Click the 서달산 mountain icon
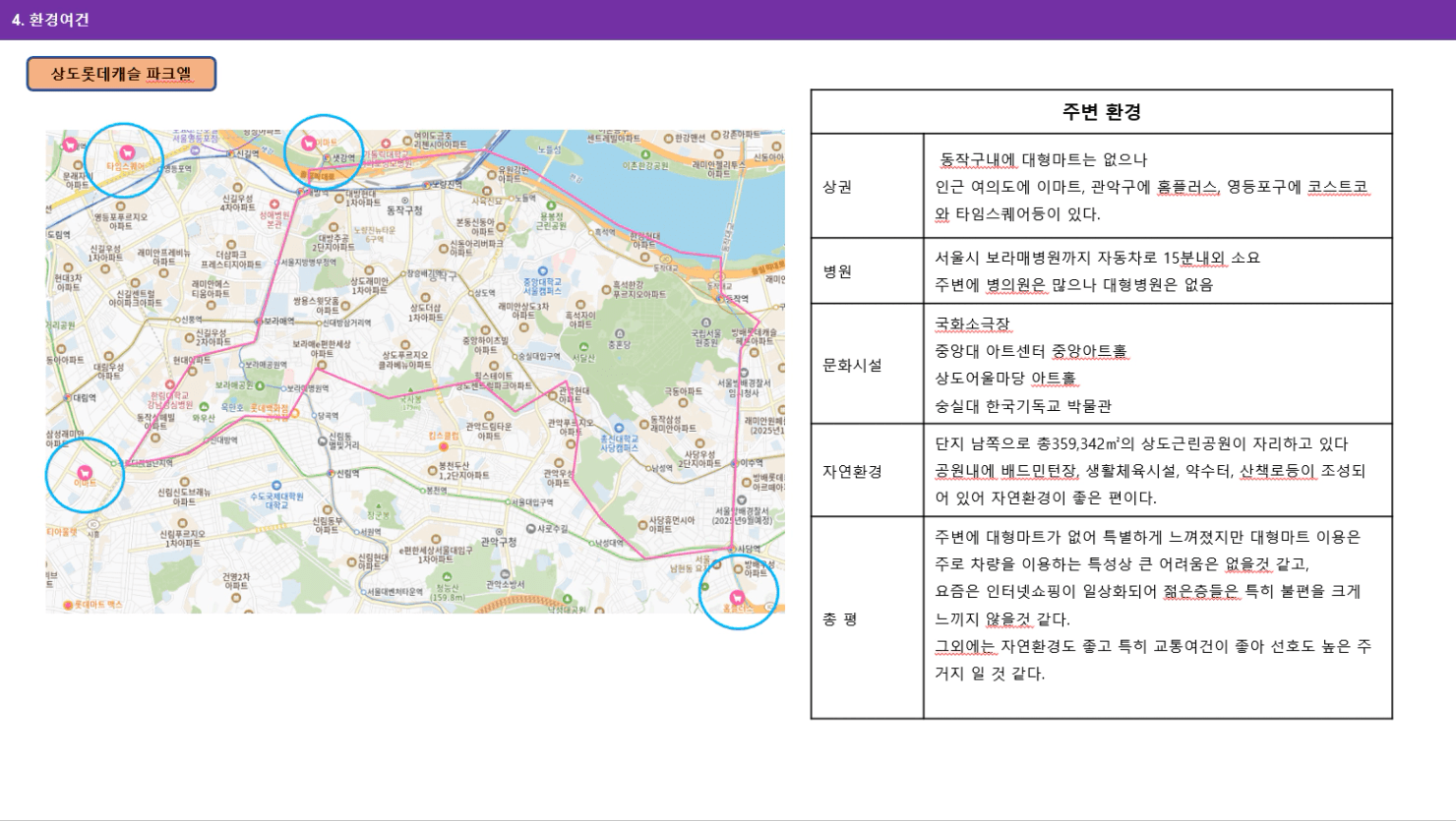 tap(583, 347)
